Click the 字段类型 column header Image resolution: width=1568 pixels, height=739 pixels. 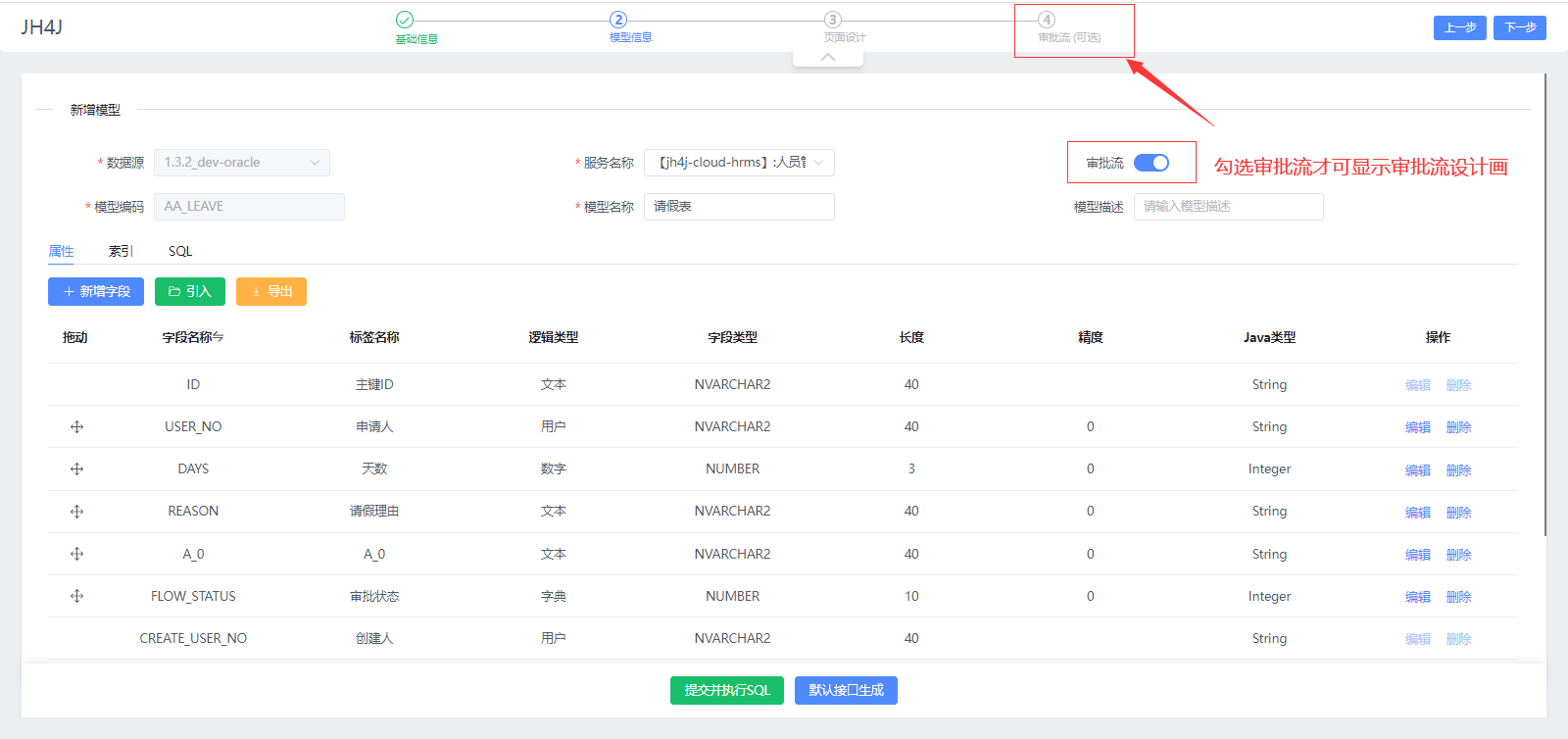click(733, 337)
